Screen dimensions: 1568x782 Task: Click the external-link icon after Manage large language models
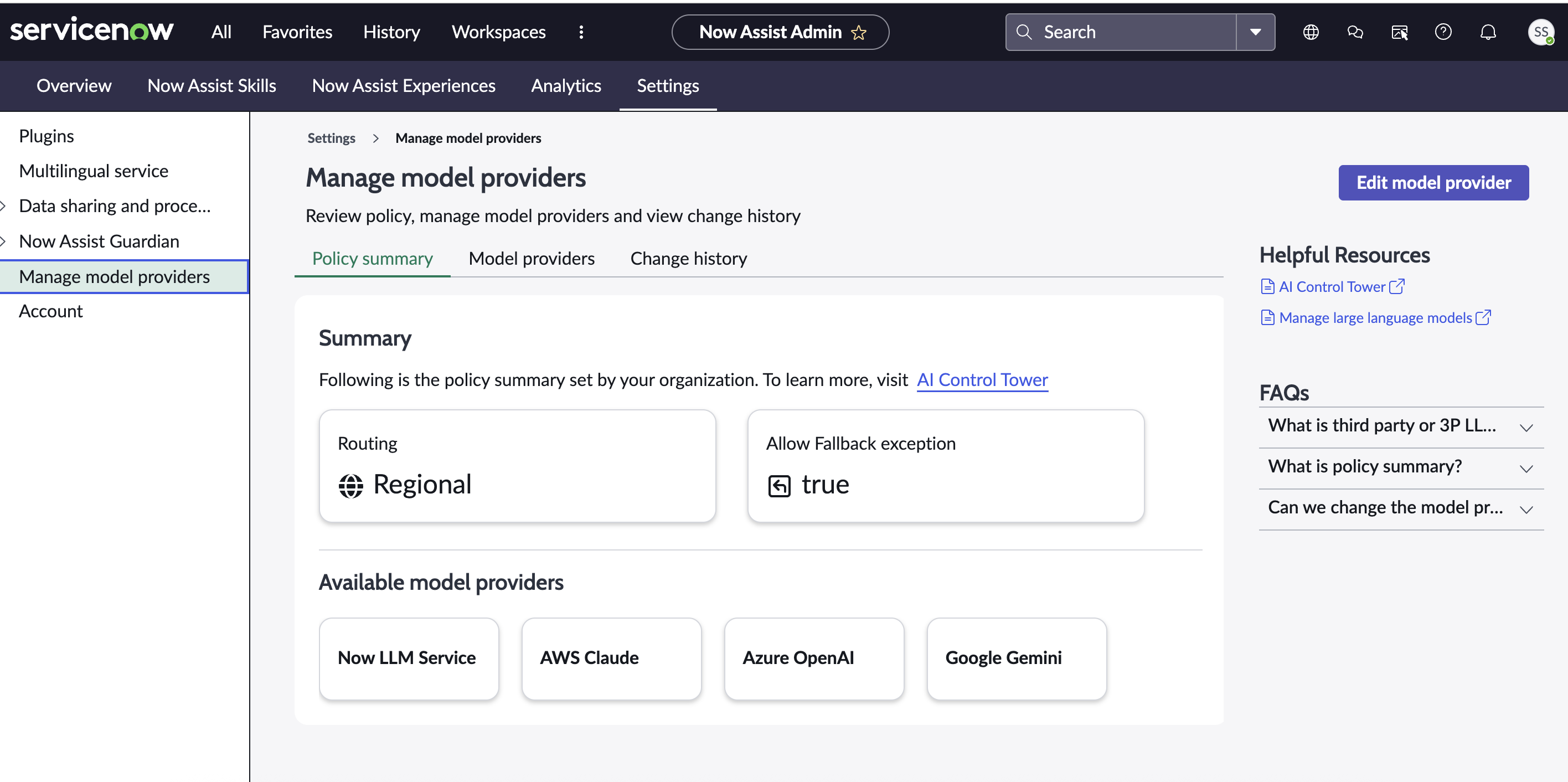coord(1483,317)
